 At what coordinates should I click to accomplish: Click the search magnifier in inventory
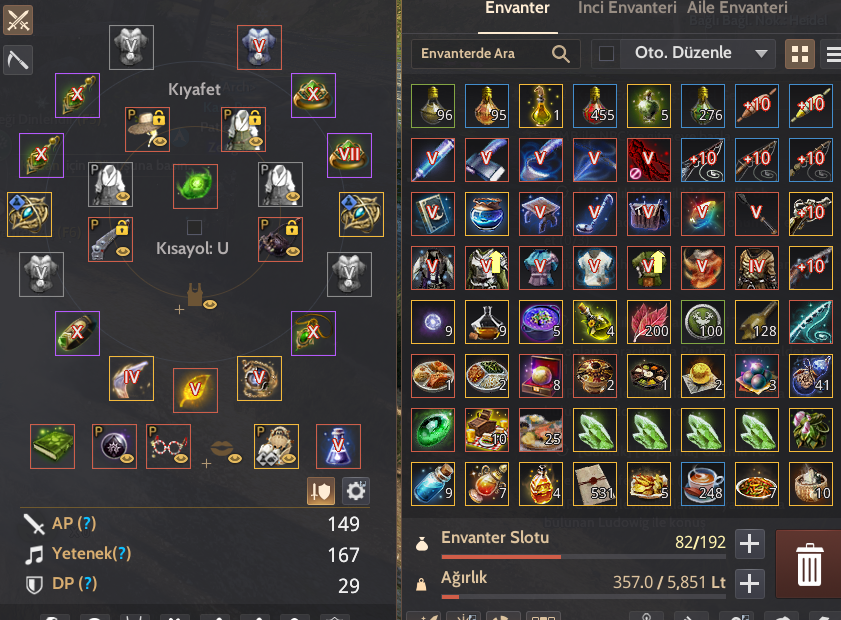pyautogui.click(x=560, y=54)
